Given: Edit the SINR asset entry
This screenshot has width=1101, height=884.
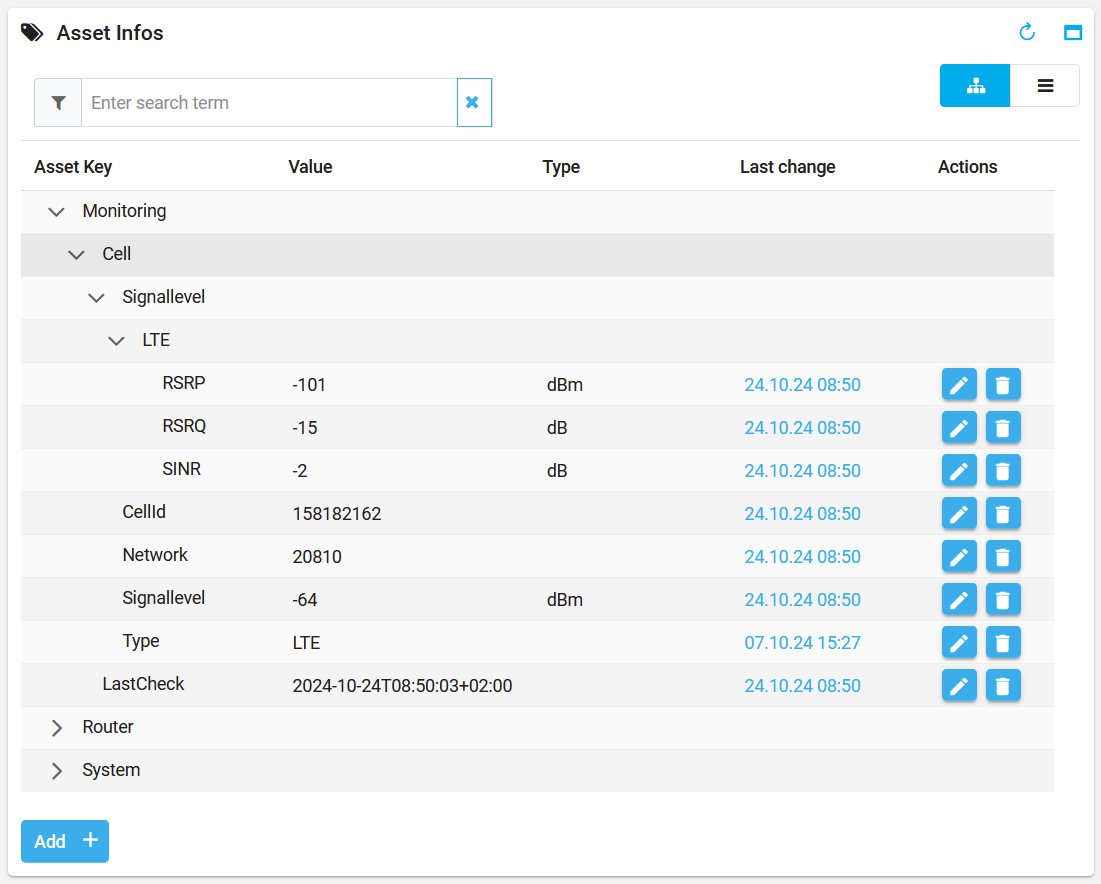Looking at the screenshot, I should coord(959,471).
